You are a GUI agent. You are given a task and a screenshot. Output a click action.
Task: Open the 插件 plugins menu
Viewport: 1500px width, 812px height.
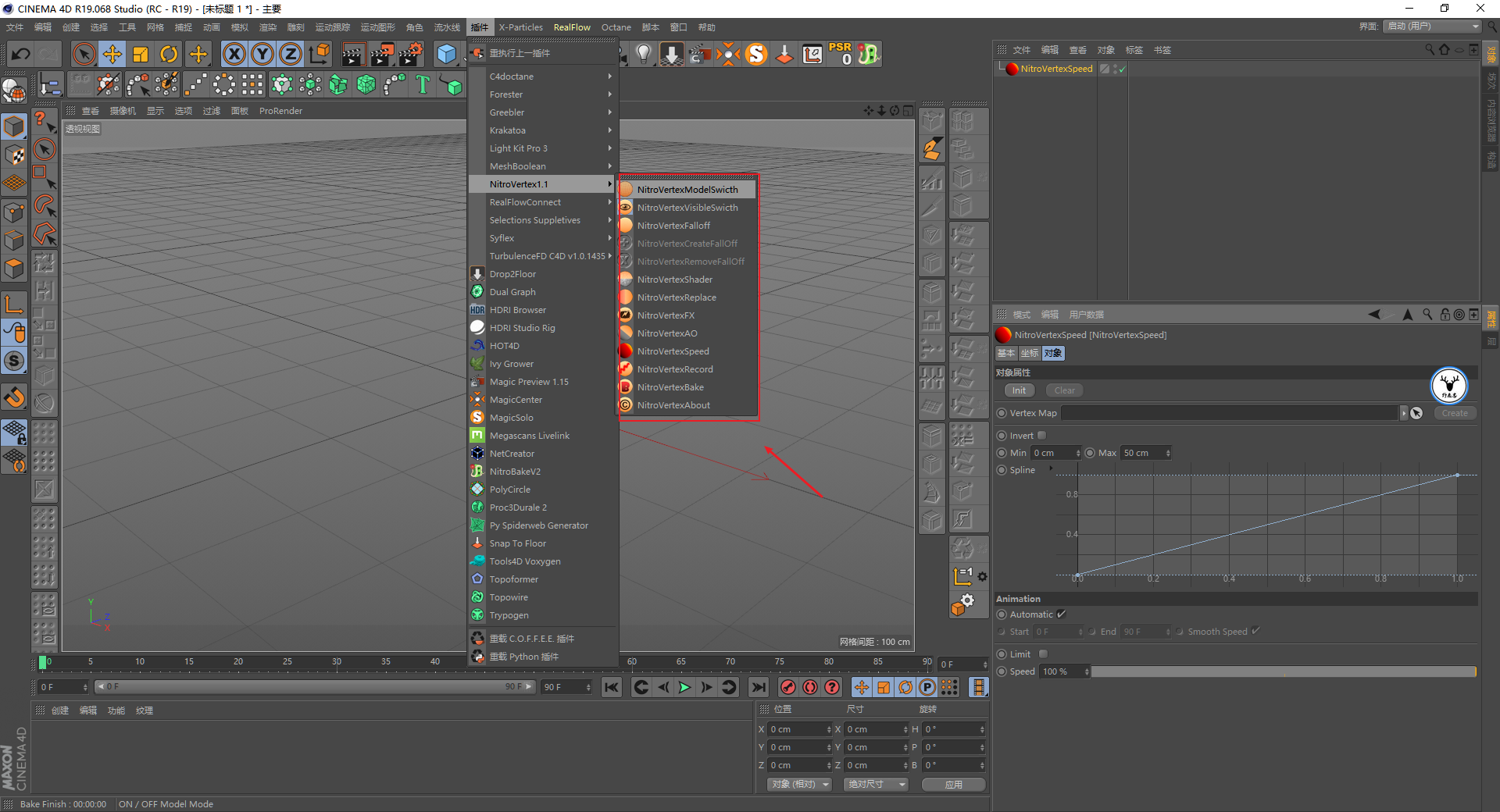point(479,27)
